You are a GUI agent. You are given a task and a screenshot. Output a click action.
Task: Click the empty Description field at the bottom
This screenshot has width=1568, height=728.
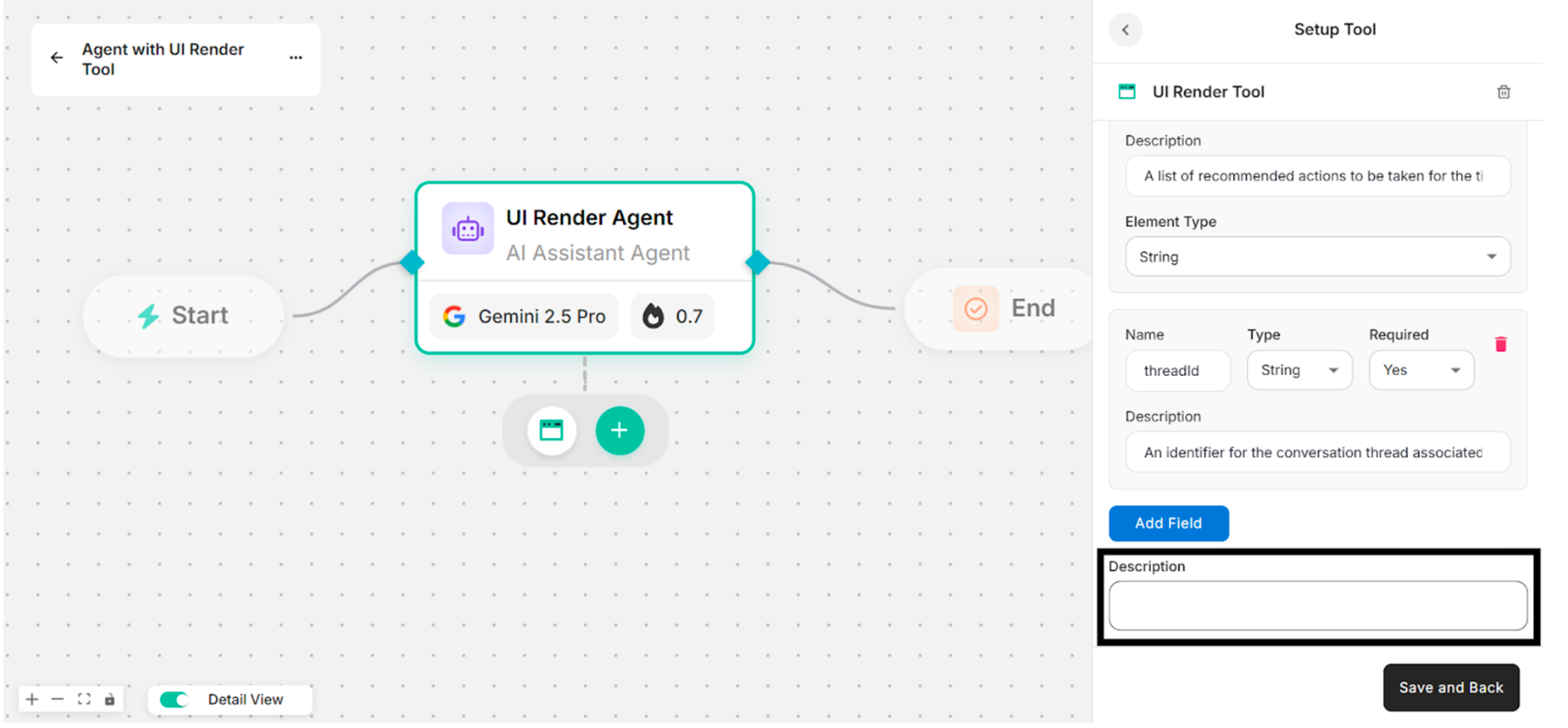click(x=1318, y=607)
